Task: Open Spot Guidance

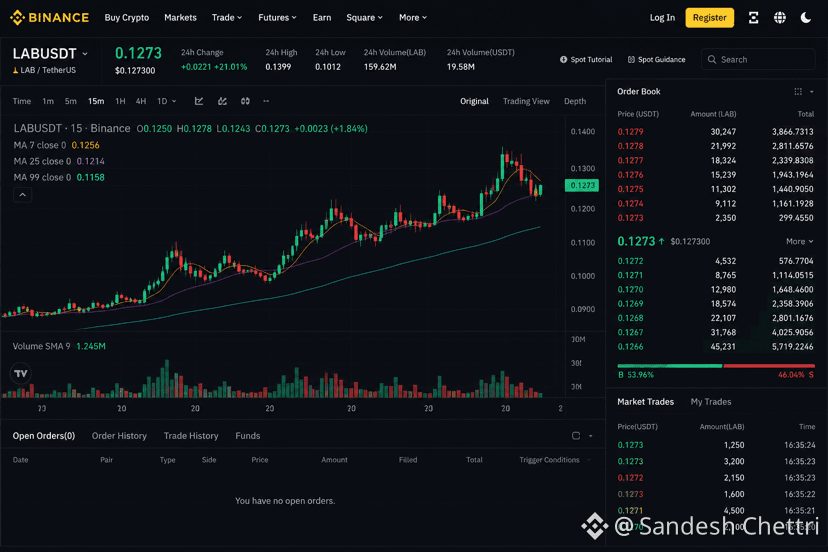Action: click(x=656, y=60)
